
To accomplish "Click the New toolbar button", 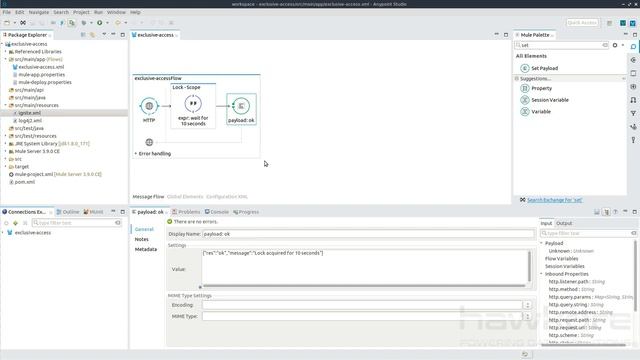I will (7, 23).
